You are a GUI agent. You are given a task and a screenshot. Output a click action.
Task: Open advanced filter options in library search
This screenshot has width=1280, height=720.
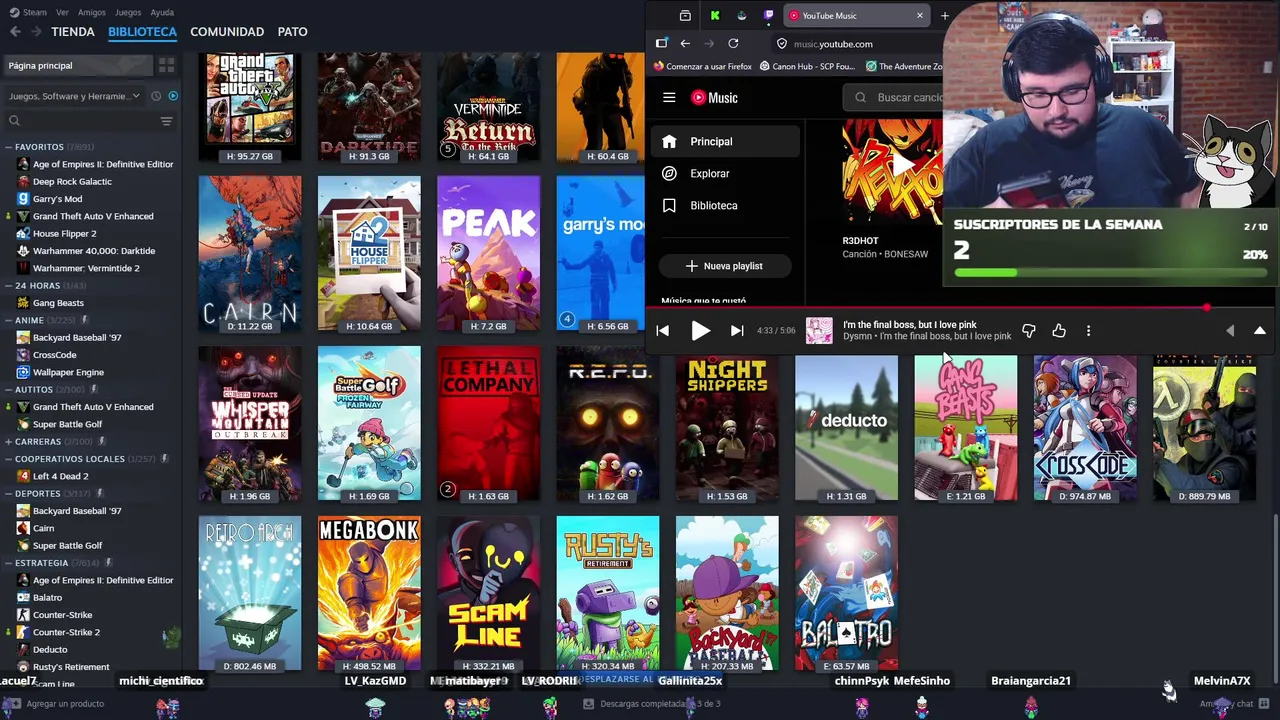[166, 121]
